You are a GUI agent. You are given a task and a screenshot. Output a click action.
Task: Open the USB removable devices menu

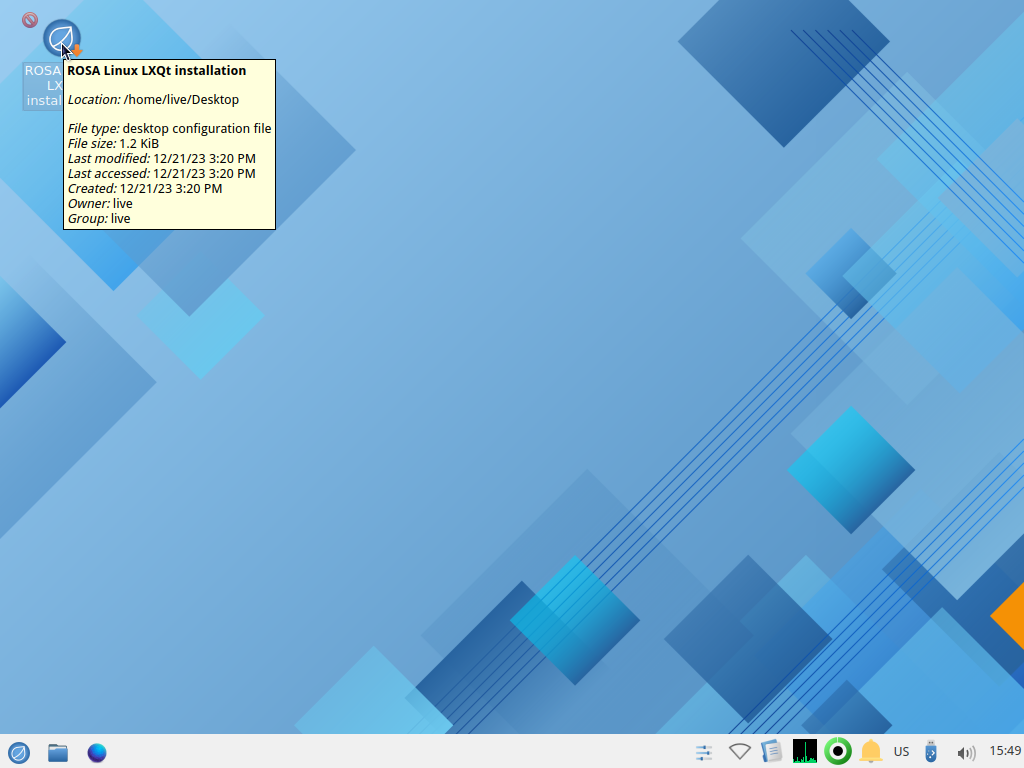pos(932,752)
